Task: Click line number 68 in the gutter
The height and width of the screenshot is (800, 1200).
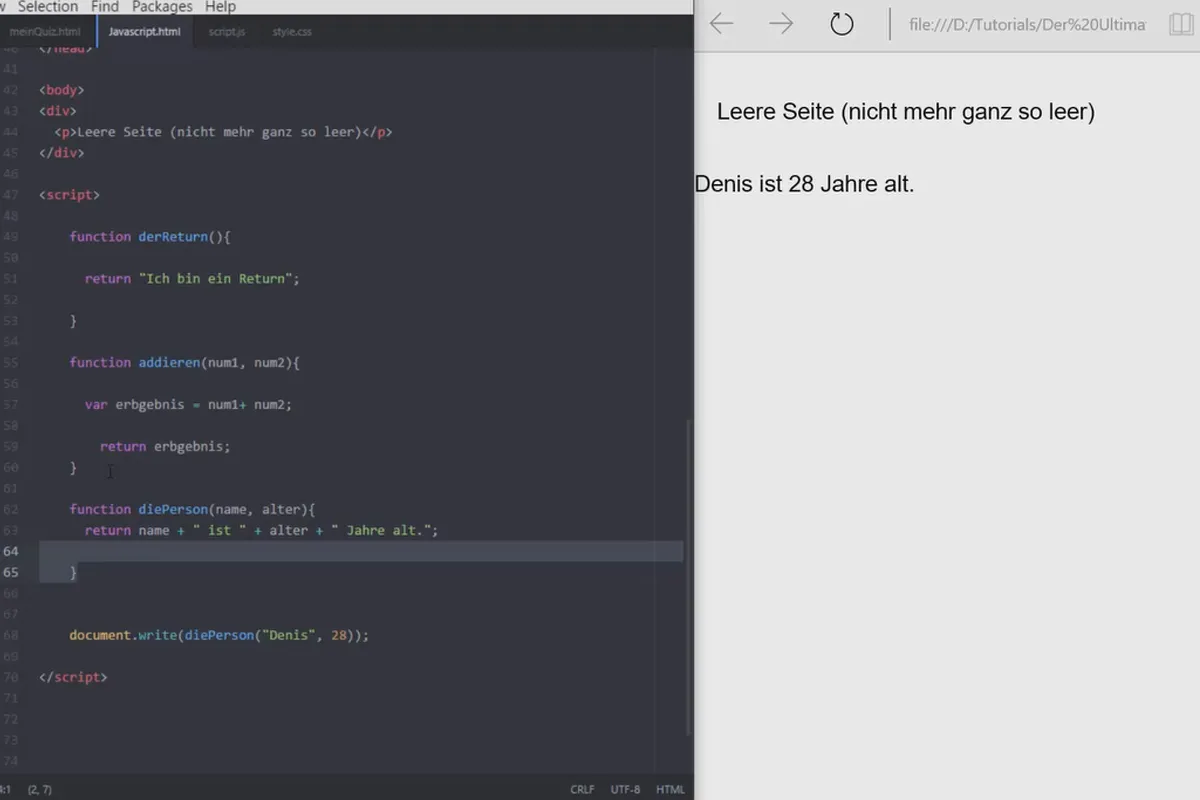Action: 11,635
